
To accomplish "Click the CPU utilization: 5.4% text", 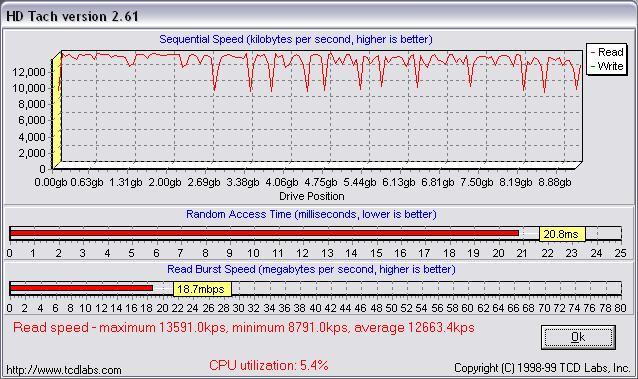I will (269, 365).
